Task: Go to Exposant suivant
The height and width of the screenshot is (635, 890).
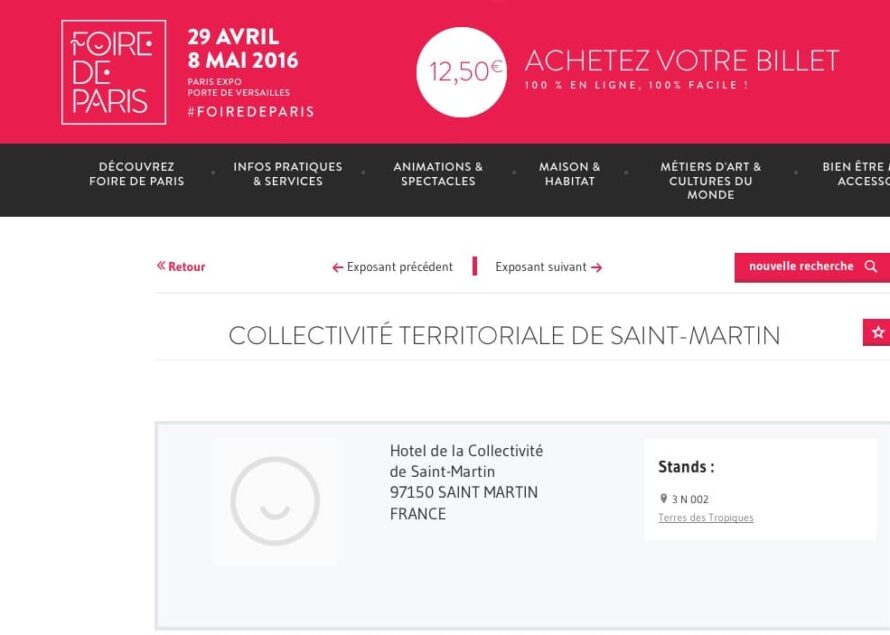Action: pos(540,267)
